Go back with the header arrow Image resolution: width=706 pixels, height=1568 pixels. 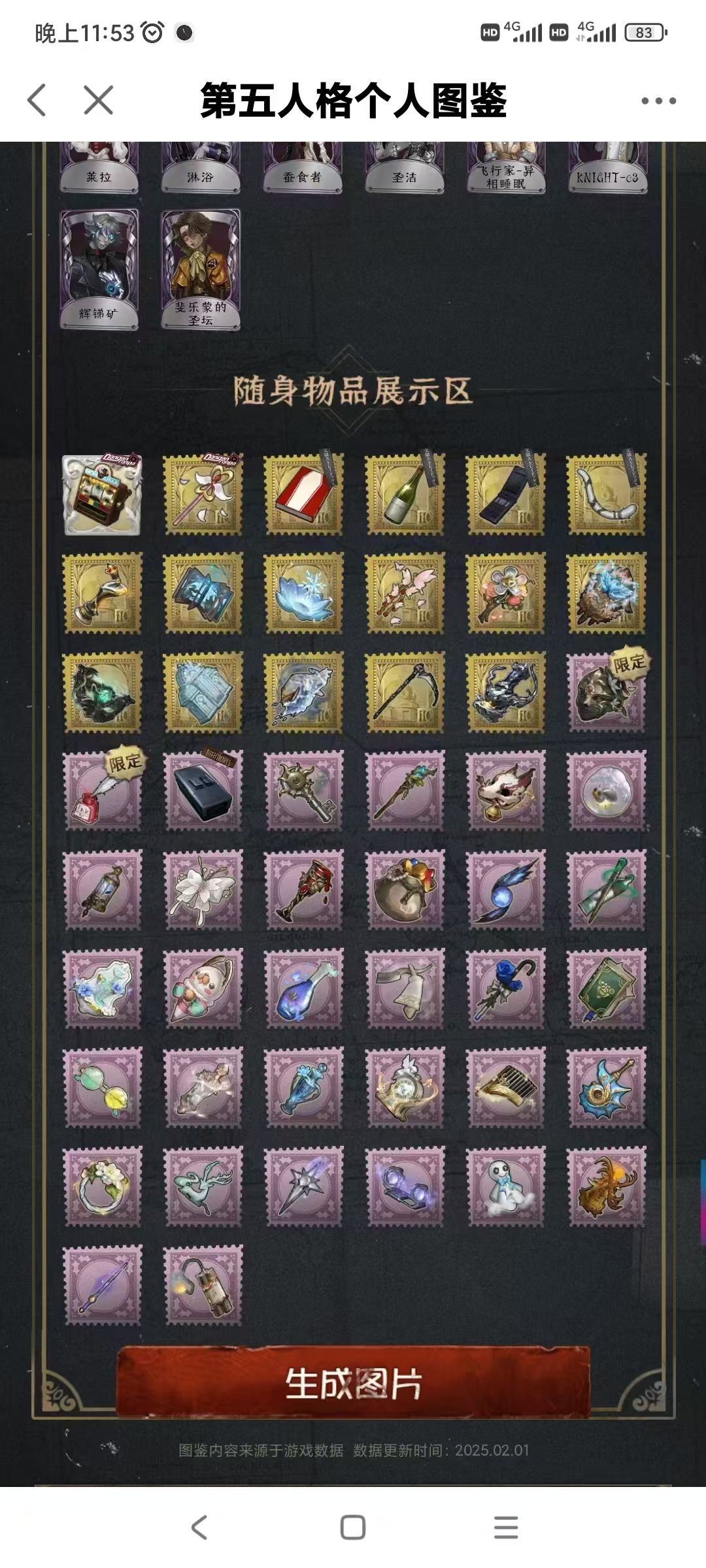click(x=37, y=100)
